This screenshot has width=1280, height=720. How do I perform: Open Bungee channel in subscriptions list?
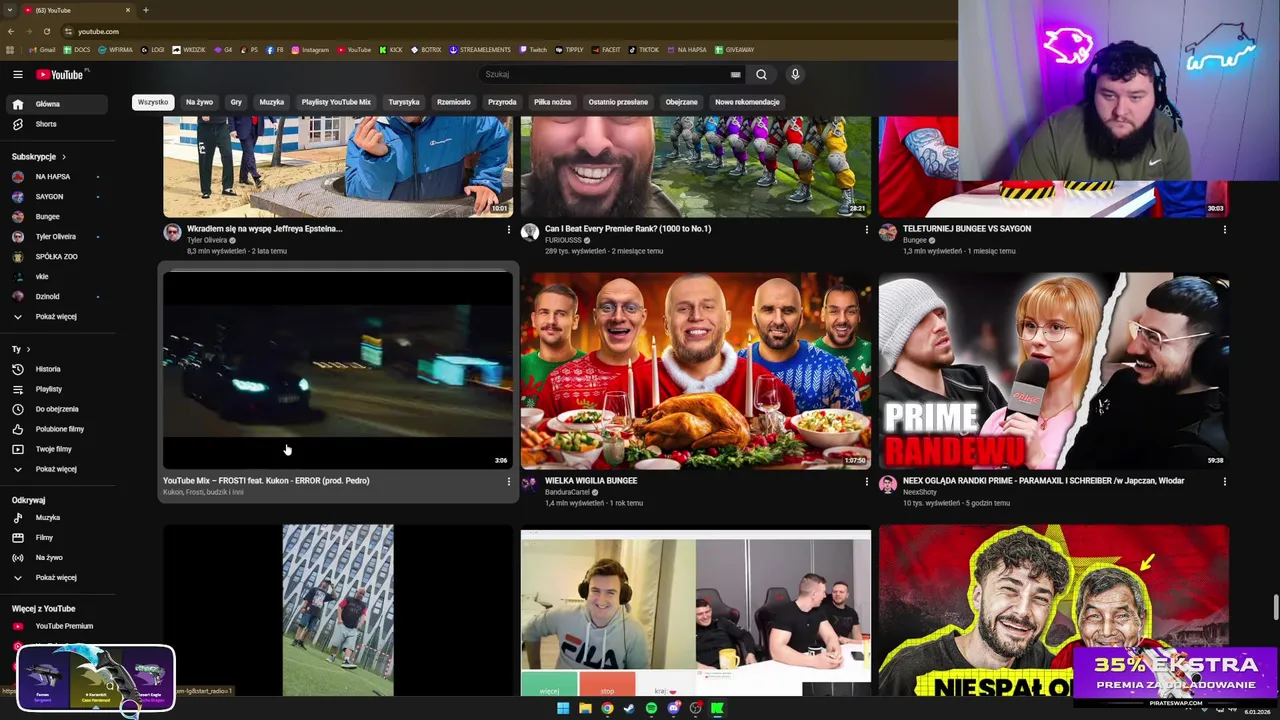pos(58,216)
